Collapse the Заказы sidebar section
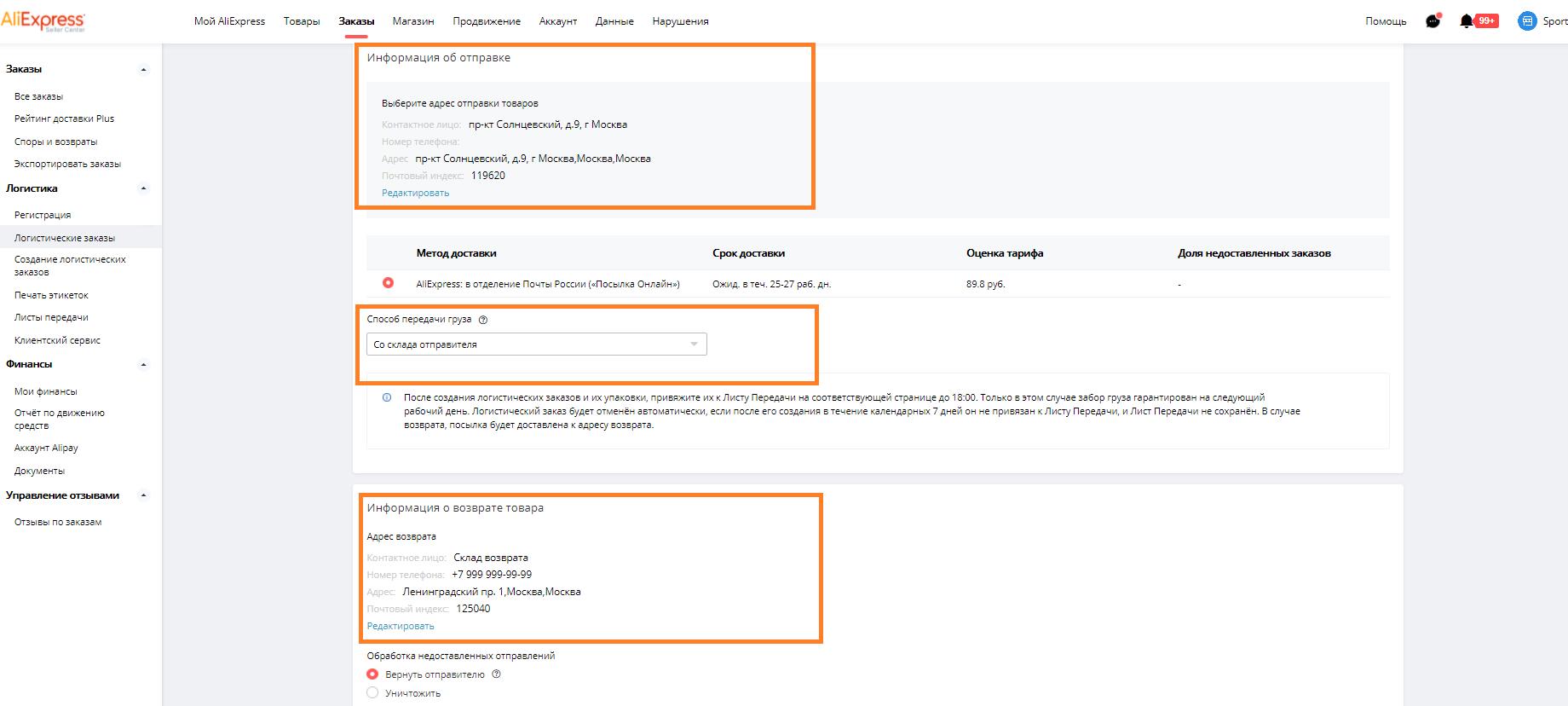The height and width of the screenshot is (706, 1568). 143,70
